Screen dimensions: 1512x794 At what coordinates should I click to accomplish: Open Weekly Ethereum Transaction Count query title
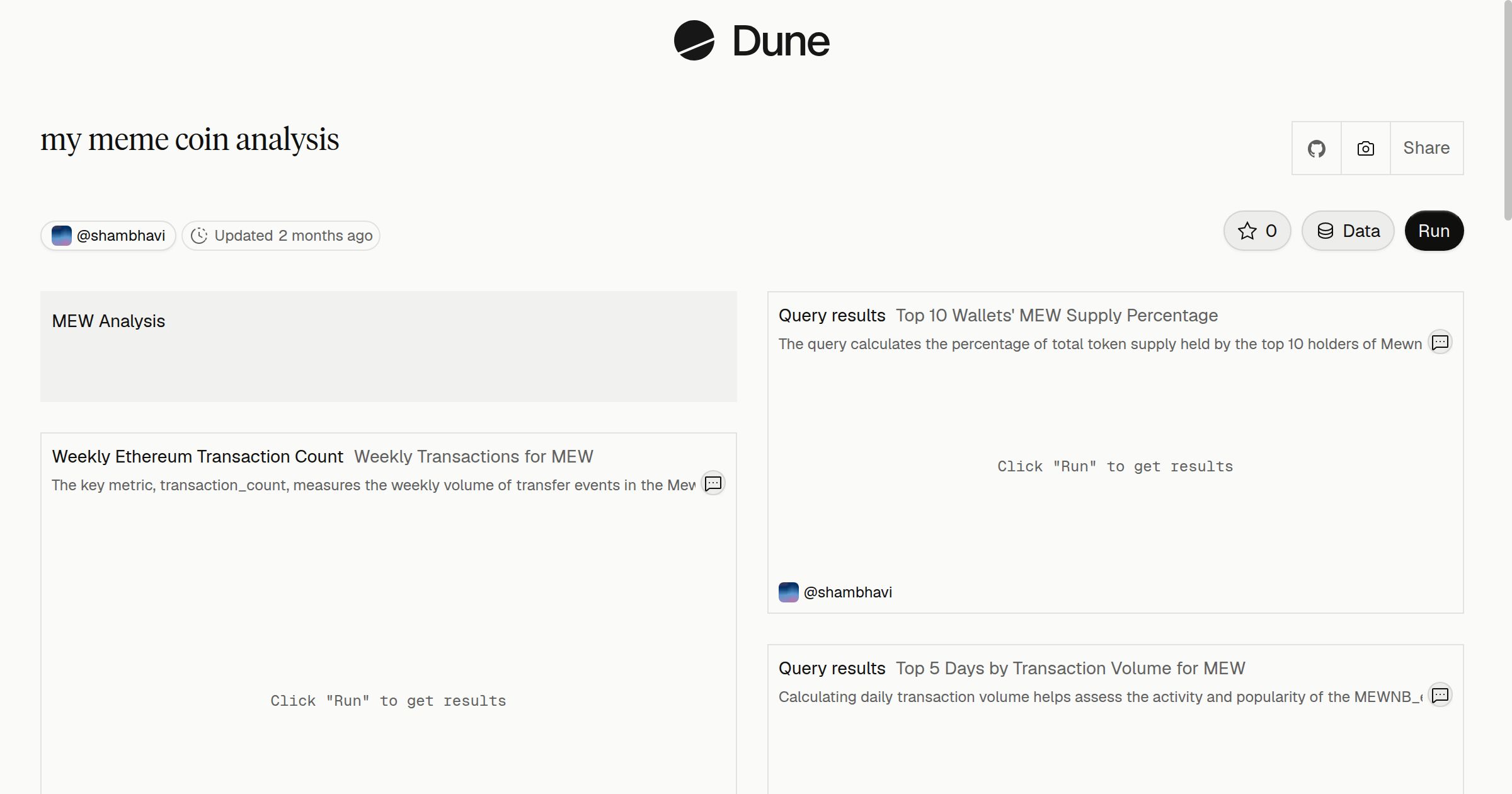198,456
